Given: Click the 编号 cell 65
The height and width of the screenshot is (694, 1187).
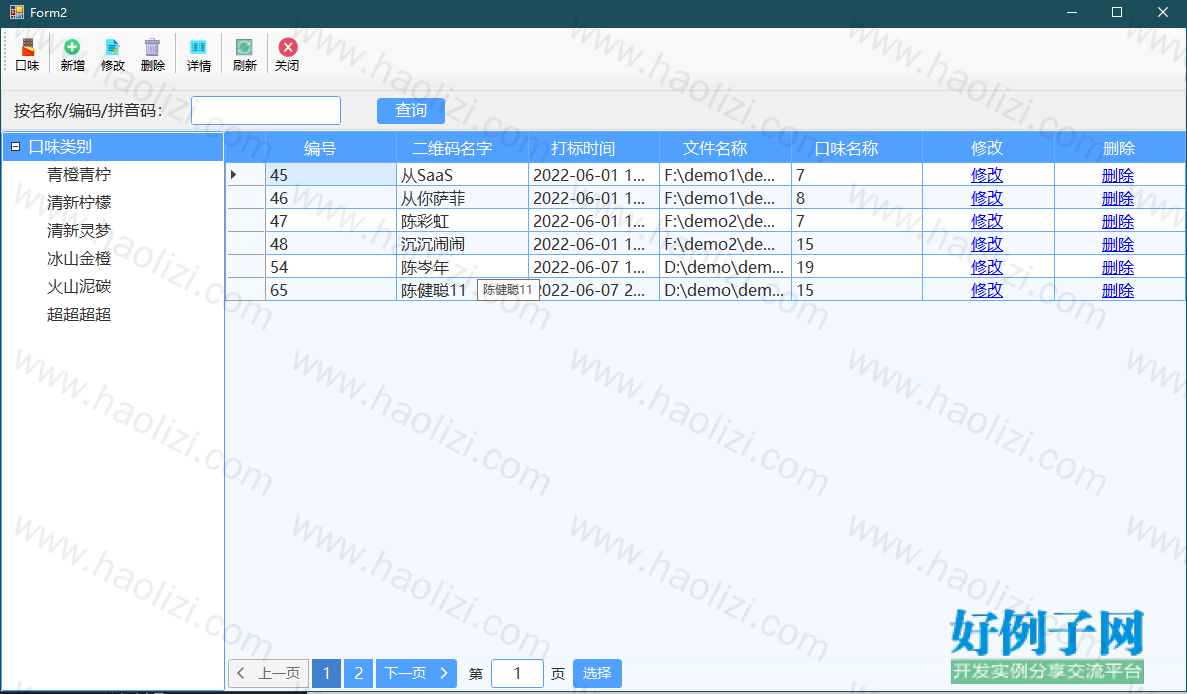Looking at the screenshot, I should (331, 290).
